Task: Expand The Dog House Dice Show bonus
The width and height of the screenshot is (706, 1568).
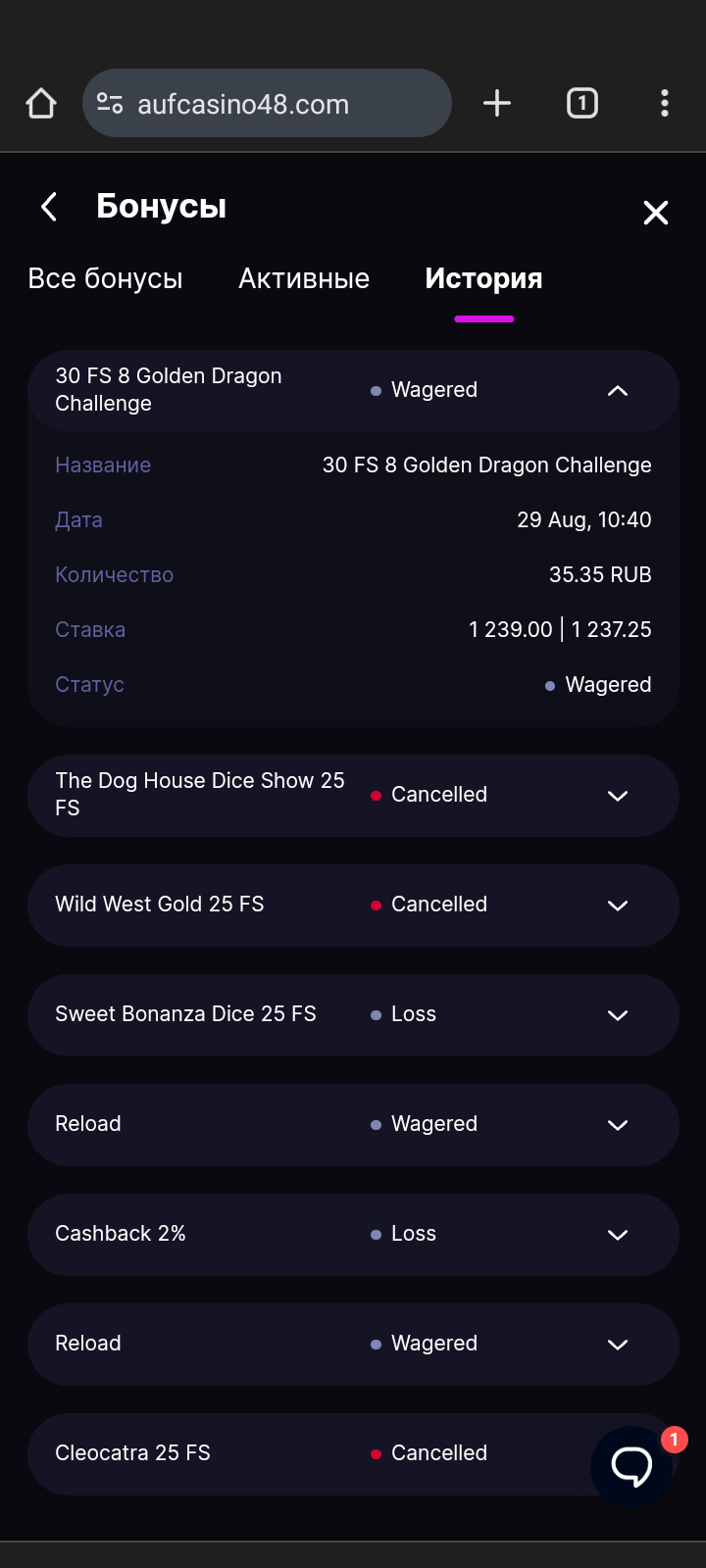Action: pyautogui.click(x=617, y=796)
